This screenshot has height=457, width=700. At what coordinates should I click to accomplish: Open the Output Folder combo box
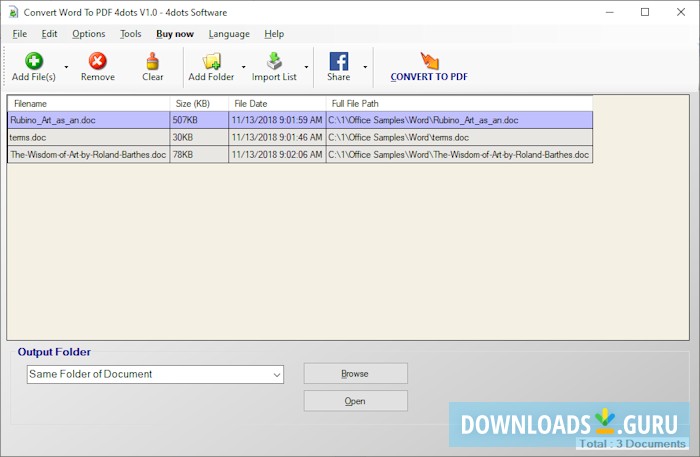pyautogui.click(x=155, y=374)
